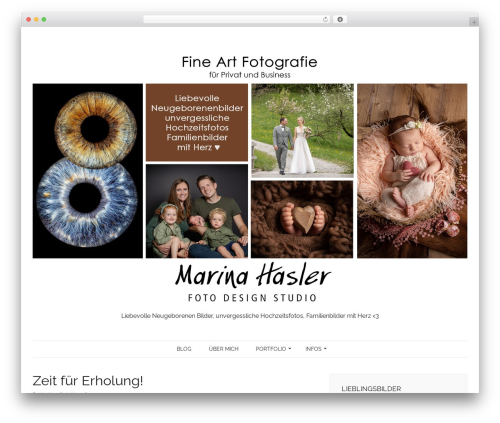Open the ÜBER MICH page
Viewport: 500px width, 423px height.
tap(223, 349)
